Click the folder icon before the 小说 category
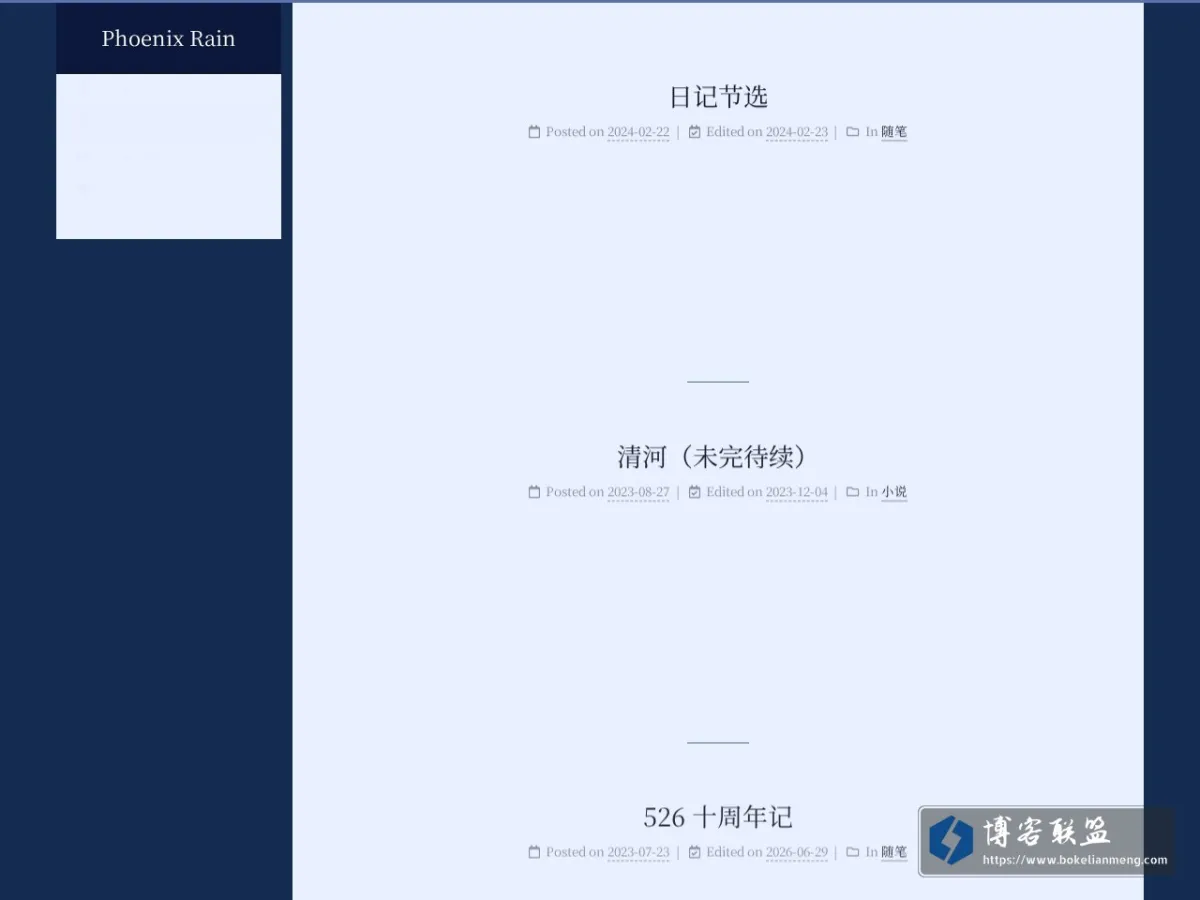Image resolution: width=1200 pixels, height=900 pixels. 853,491
